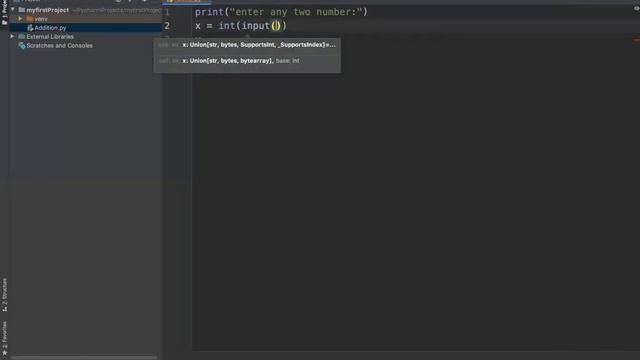Expand the External Libraries arrow
This screenshot has width=640, height=360.
13,36
